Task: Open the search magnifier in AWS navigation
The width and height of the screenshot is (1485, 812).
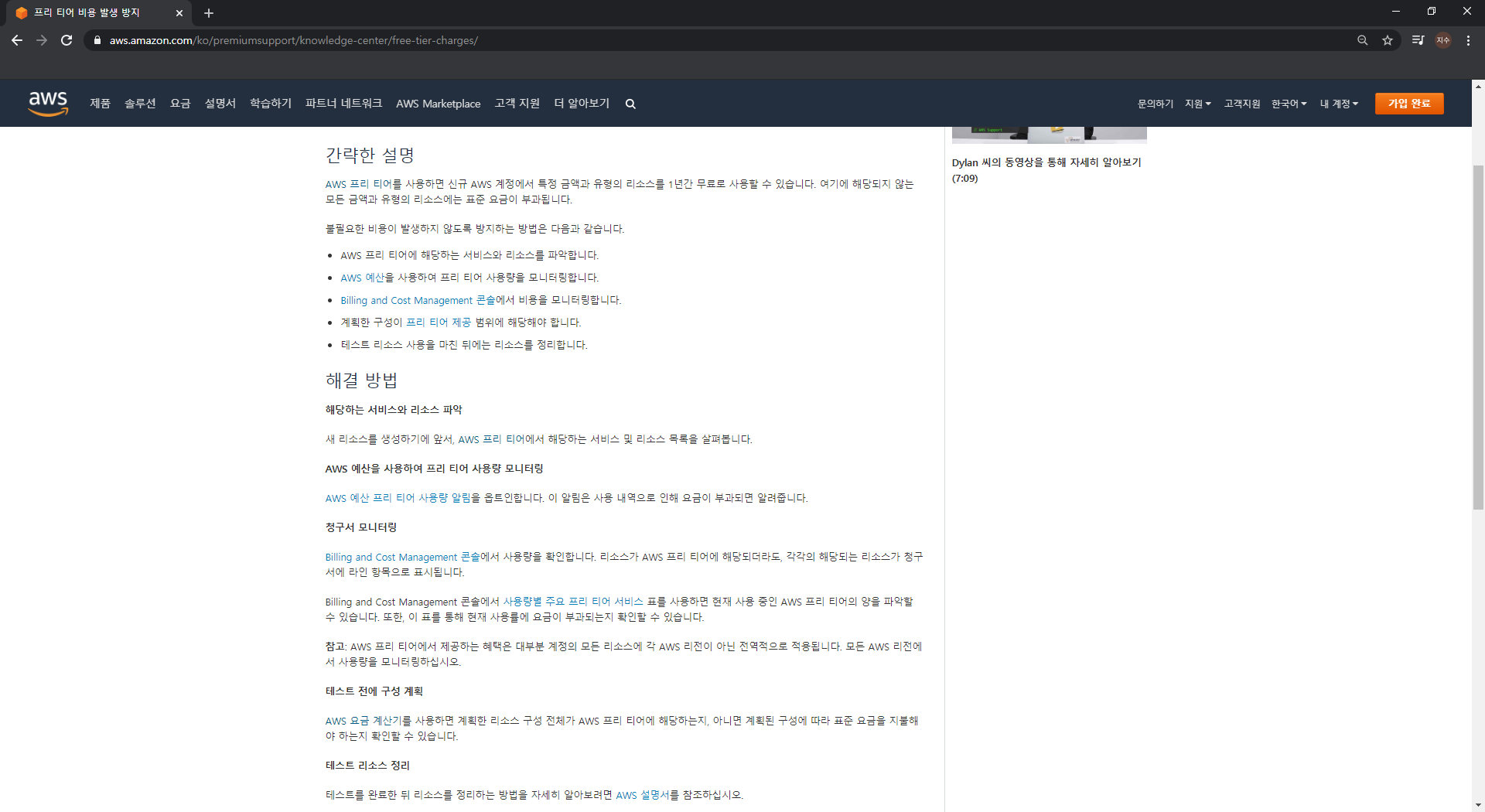Action: click(x=630, y=104)
